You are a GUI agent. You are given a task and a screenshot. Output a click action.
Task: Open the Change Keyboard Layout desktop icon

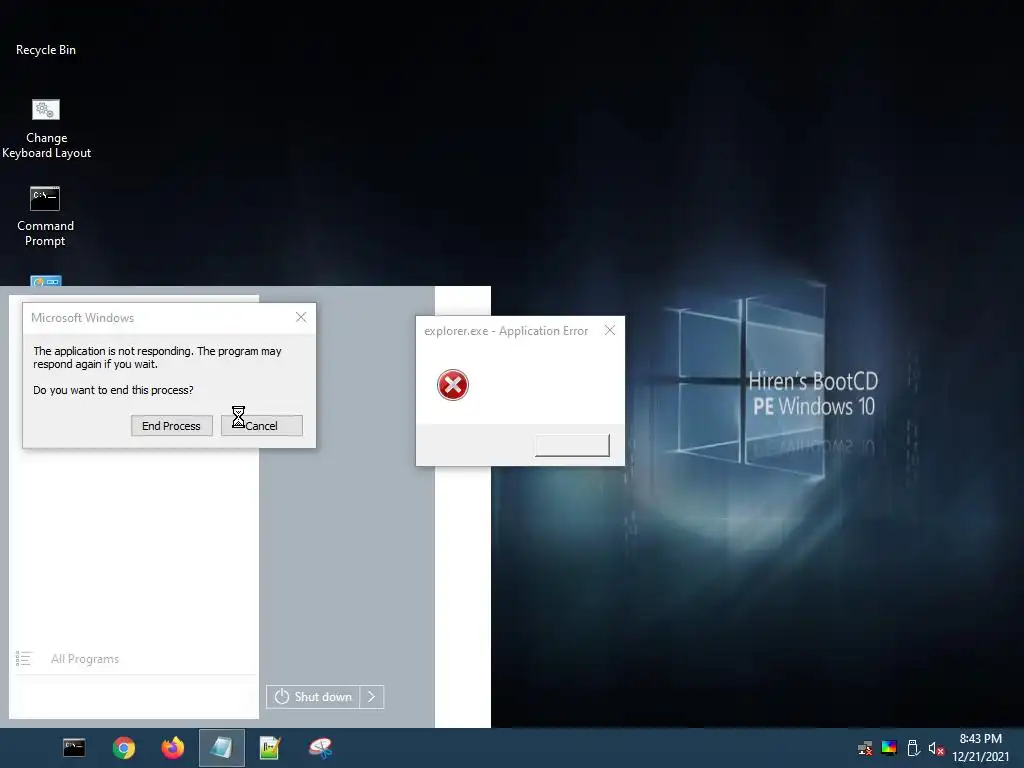[x=46, y=129]
